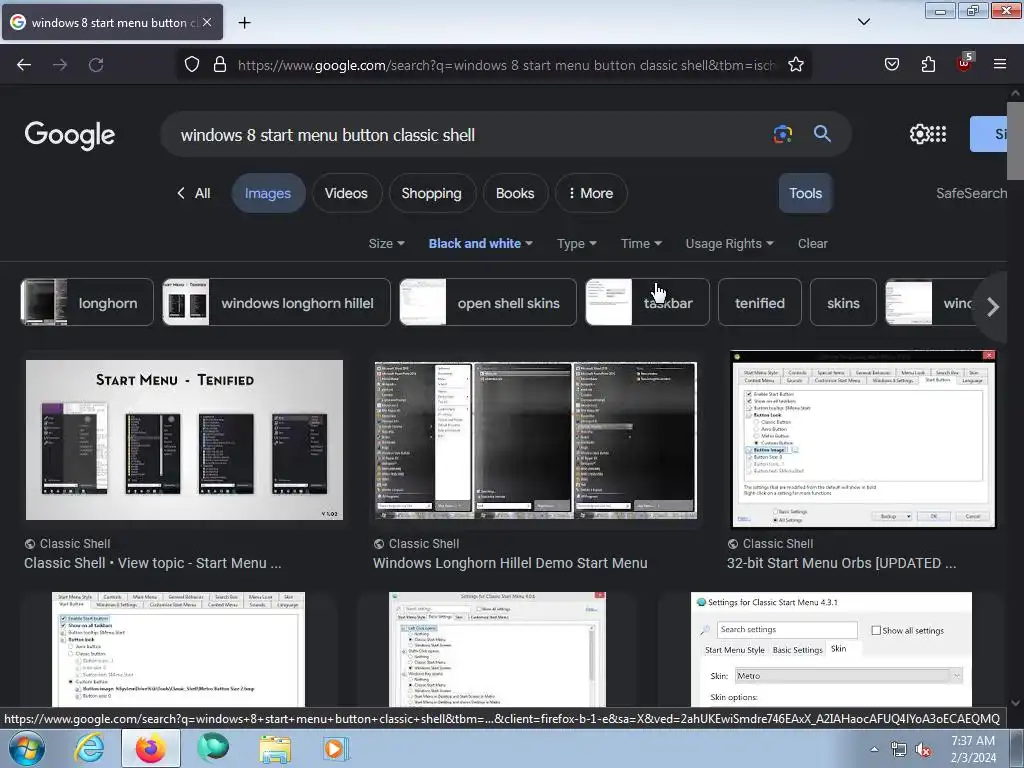Select the taskbar suggestion chip

tap(647, 302)
